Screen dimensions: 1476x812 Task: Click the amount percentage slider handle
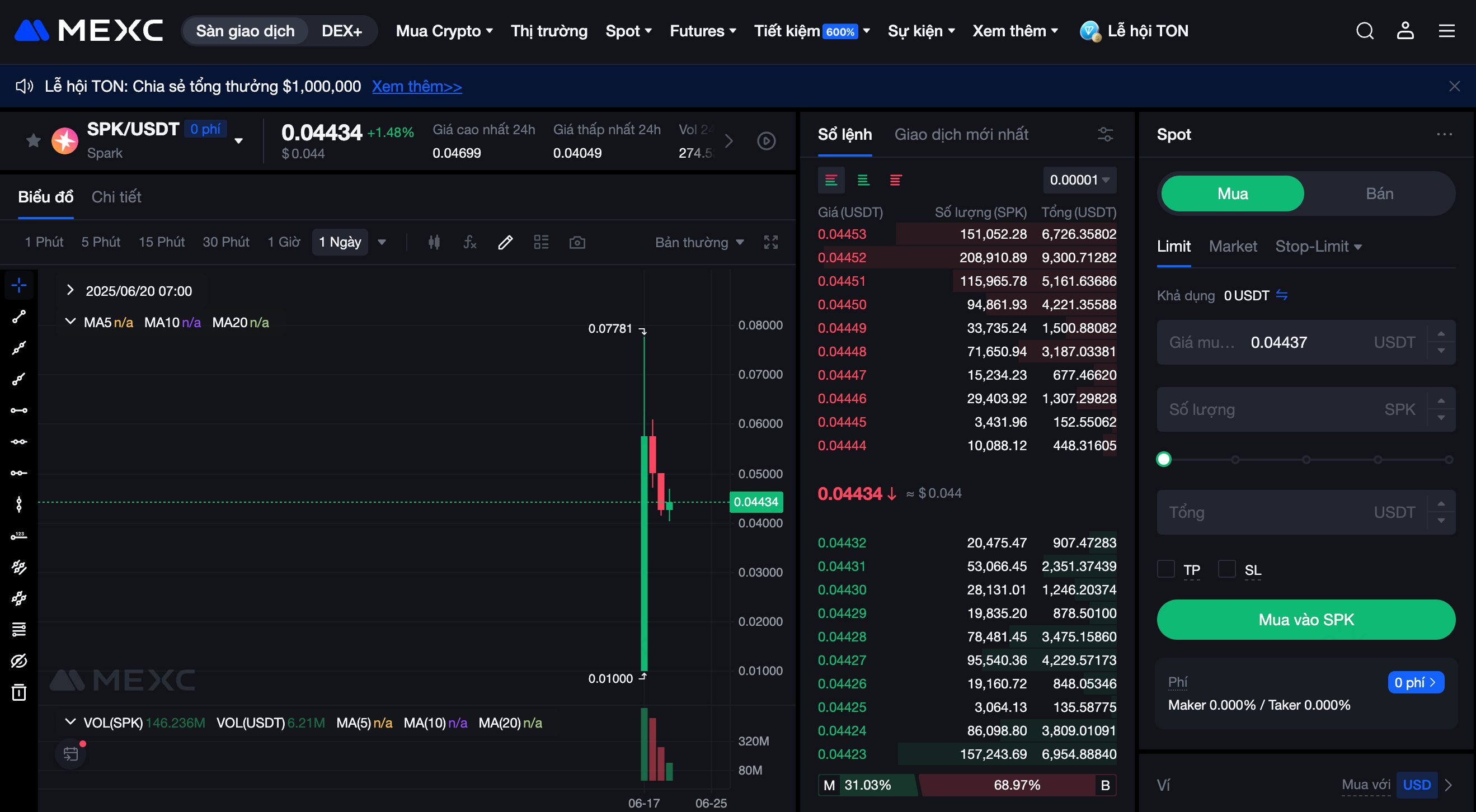(x=1164, y=459)
